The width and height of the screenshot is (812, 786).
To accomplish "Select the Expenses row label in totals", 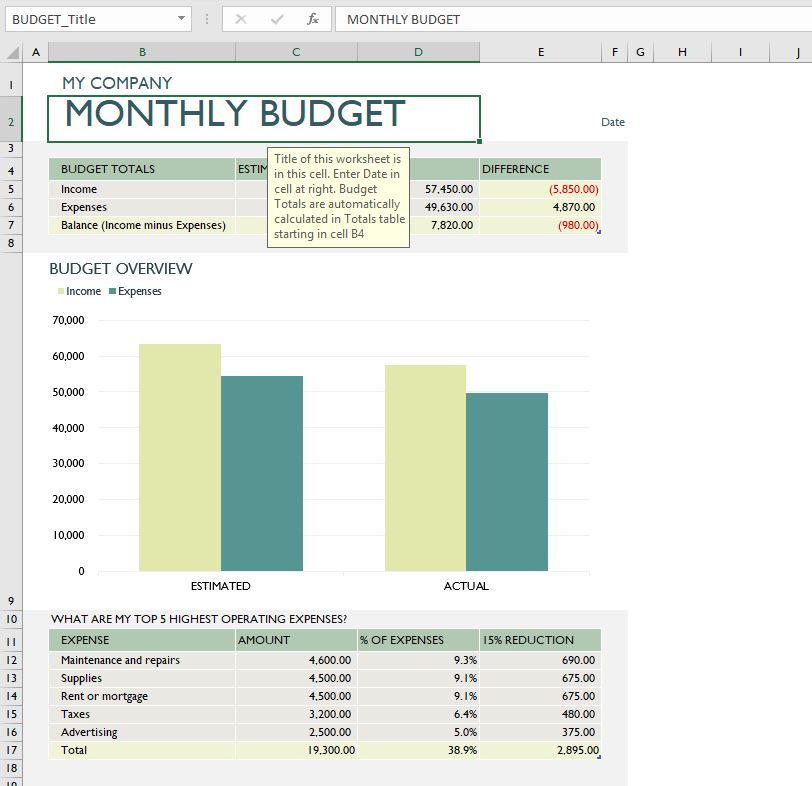I will coord(142,207).
